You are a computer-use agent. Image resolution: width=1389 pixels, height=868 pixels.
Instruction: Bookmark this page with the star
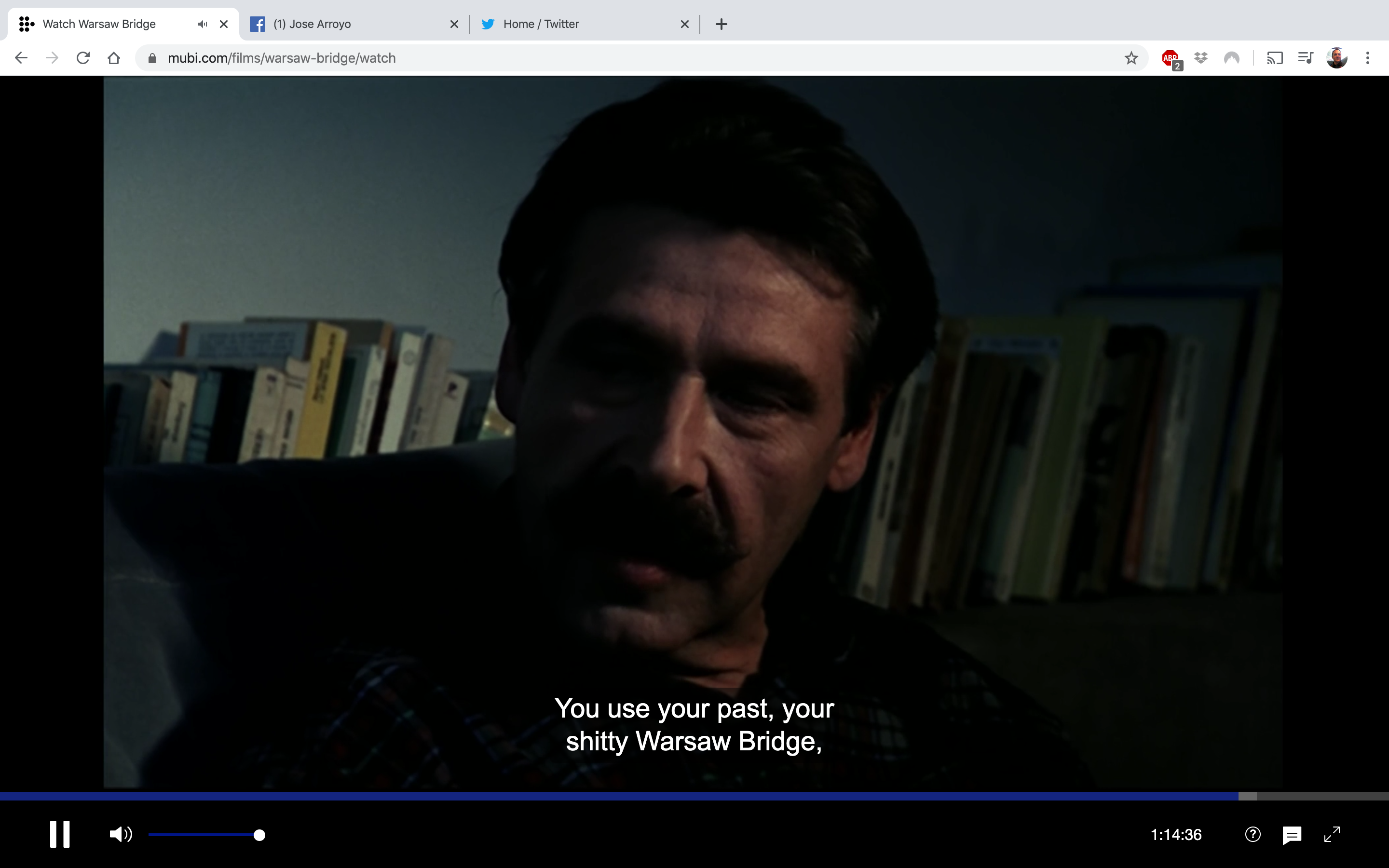point(1130,58)
